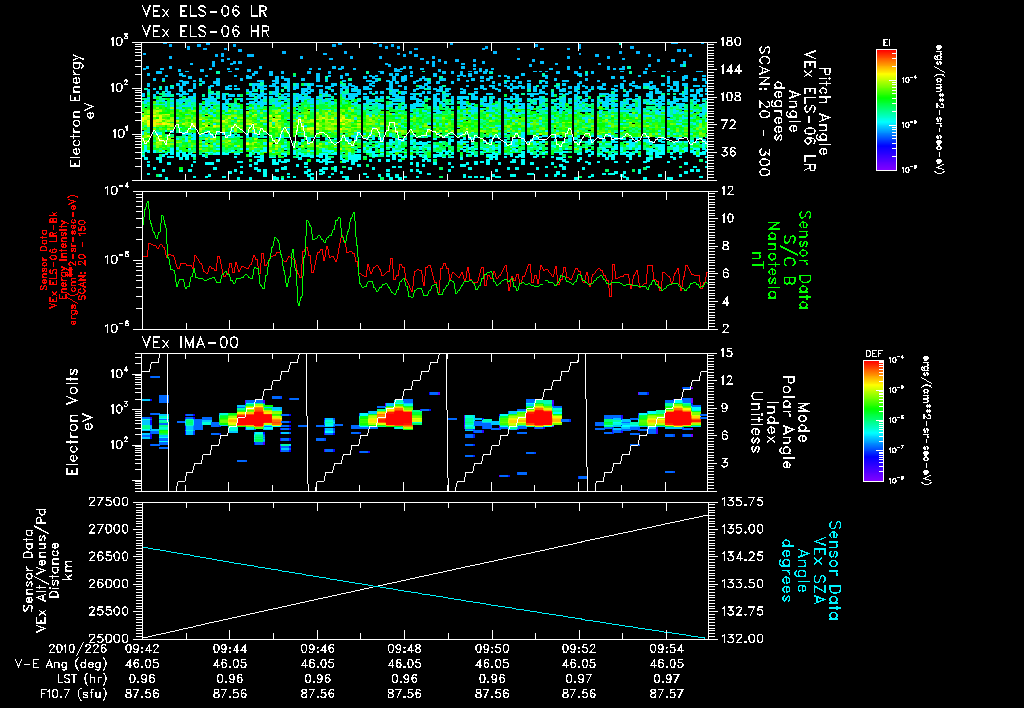The width and height of the screenshot is (1024, 708).
Task: Click the "132.00" SZA tick label
Action: pyautogui.click(x=742, y=638)
